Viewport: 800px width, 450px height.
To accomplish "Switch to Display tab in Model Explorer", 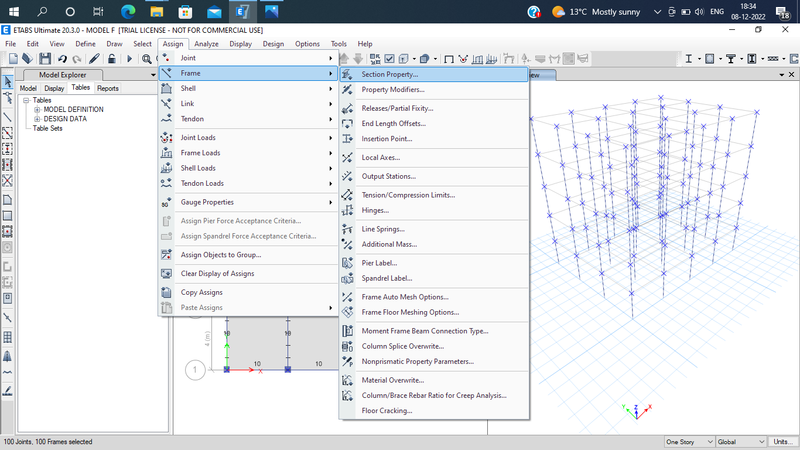I will [54, 88].
